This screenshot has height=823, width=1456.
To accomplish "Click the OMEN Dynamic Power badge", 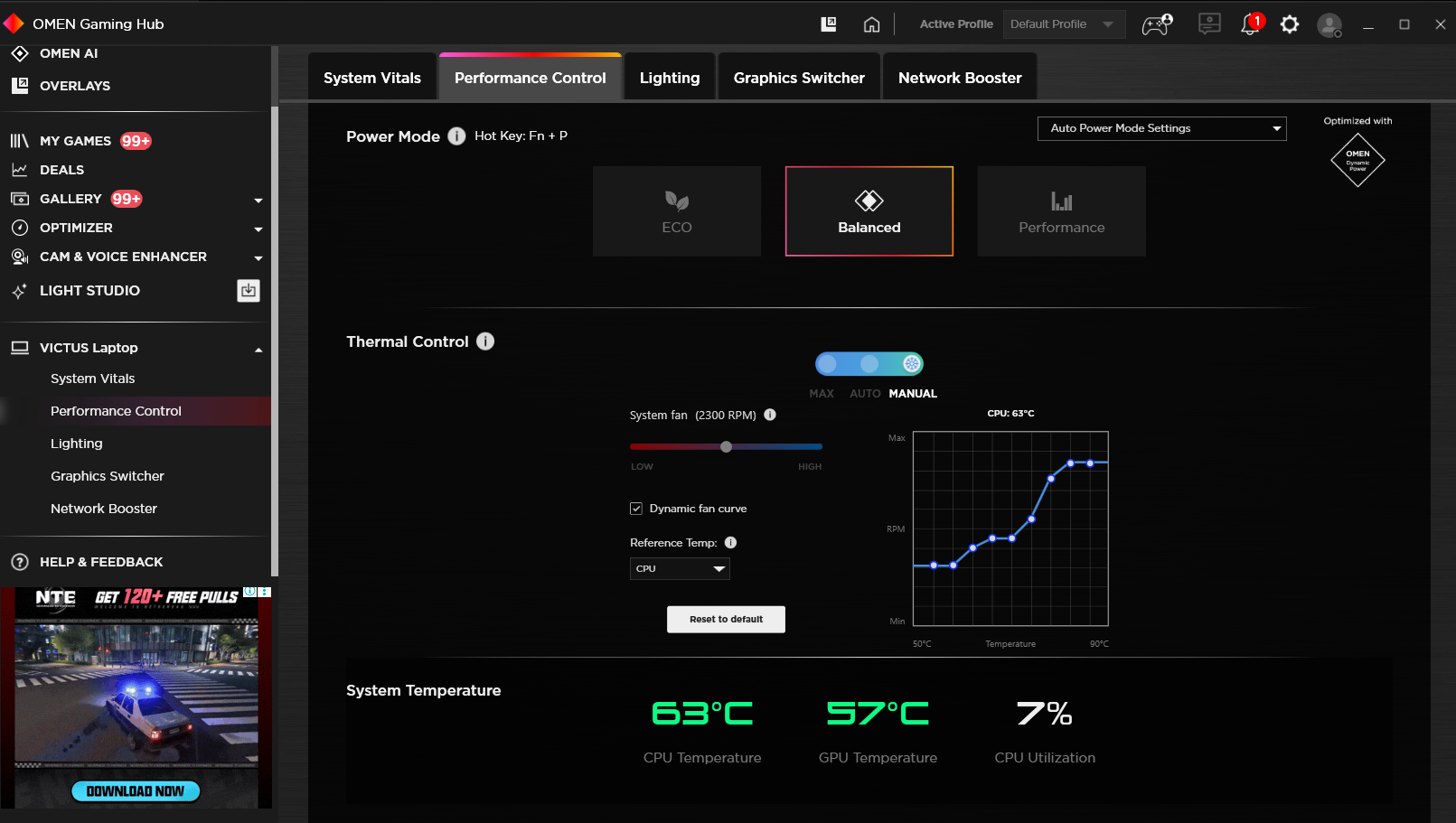I will click(1357, 160).
